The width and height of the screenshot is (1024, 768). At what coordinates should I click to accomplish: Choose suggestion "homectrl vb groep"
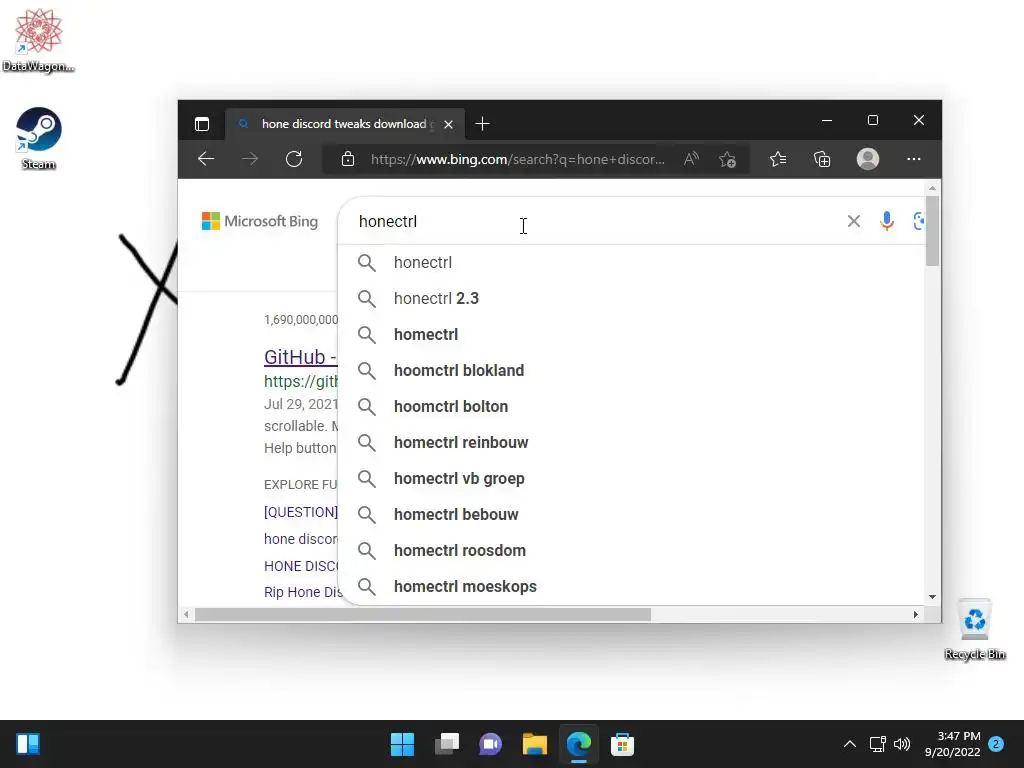(631, 478)
